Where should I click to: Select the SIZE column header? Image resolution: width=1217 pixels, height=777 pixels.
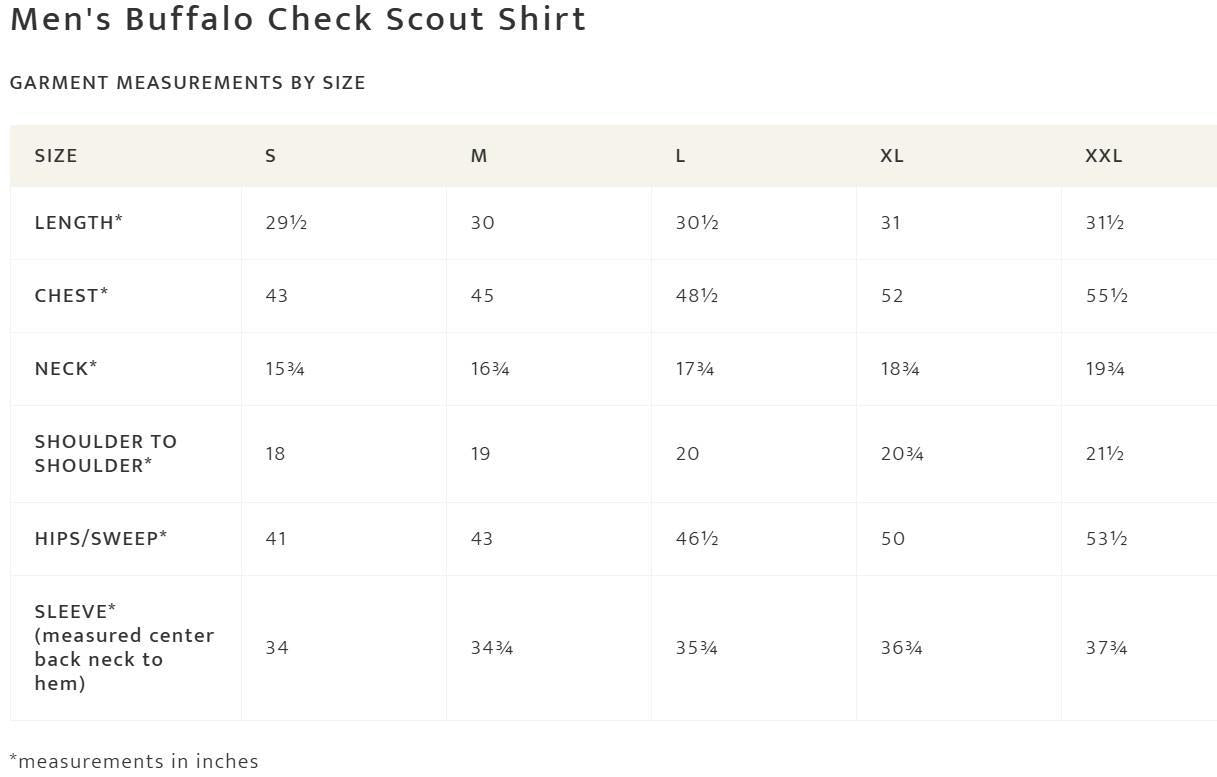click(x=56, y=156)
